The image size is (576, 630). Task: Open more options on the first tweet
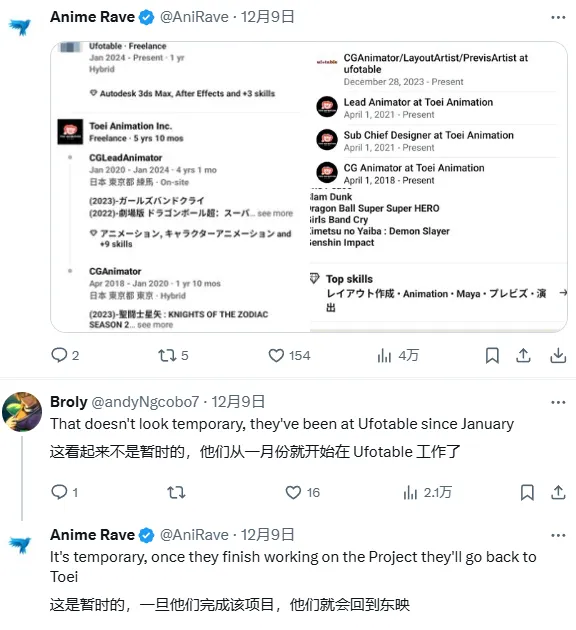coord(558,17)
